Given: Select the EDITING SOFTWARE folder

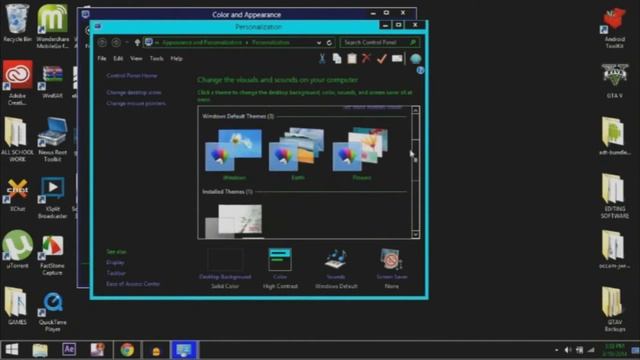Looking at the screenshot, I should click(x=614, y=196).
